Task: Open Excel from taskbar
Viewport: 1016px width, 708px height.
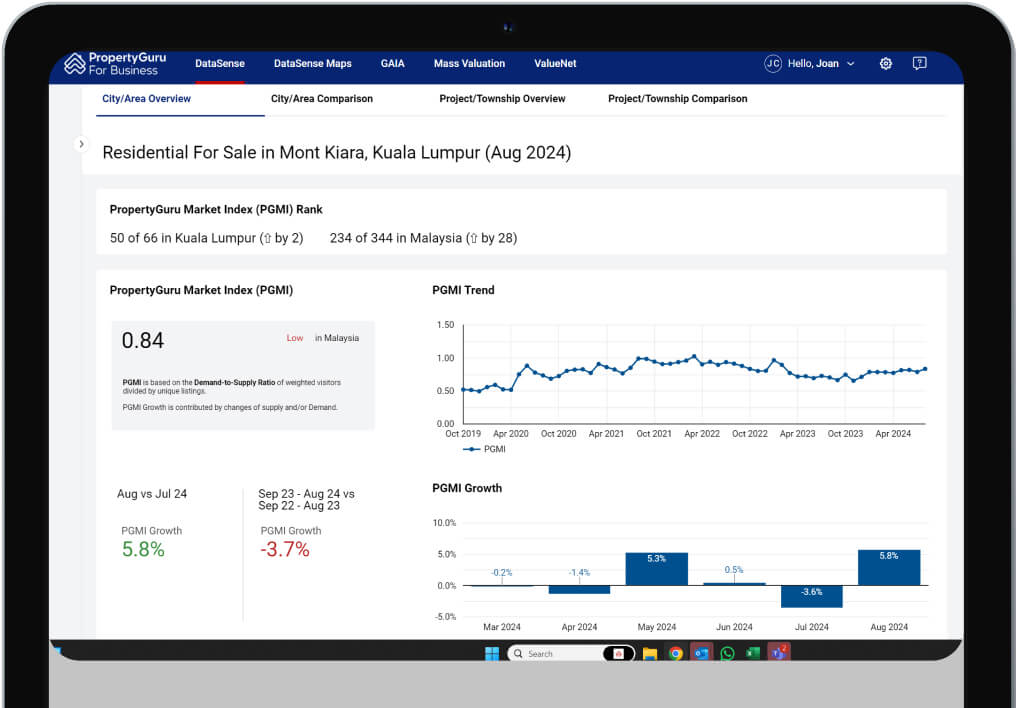Action: pyautogui.click(x=753, y=654)
